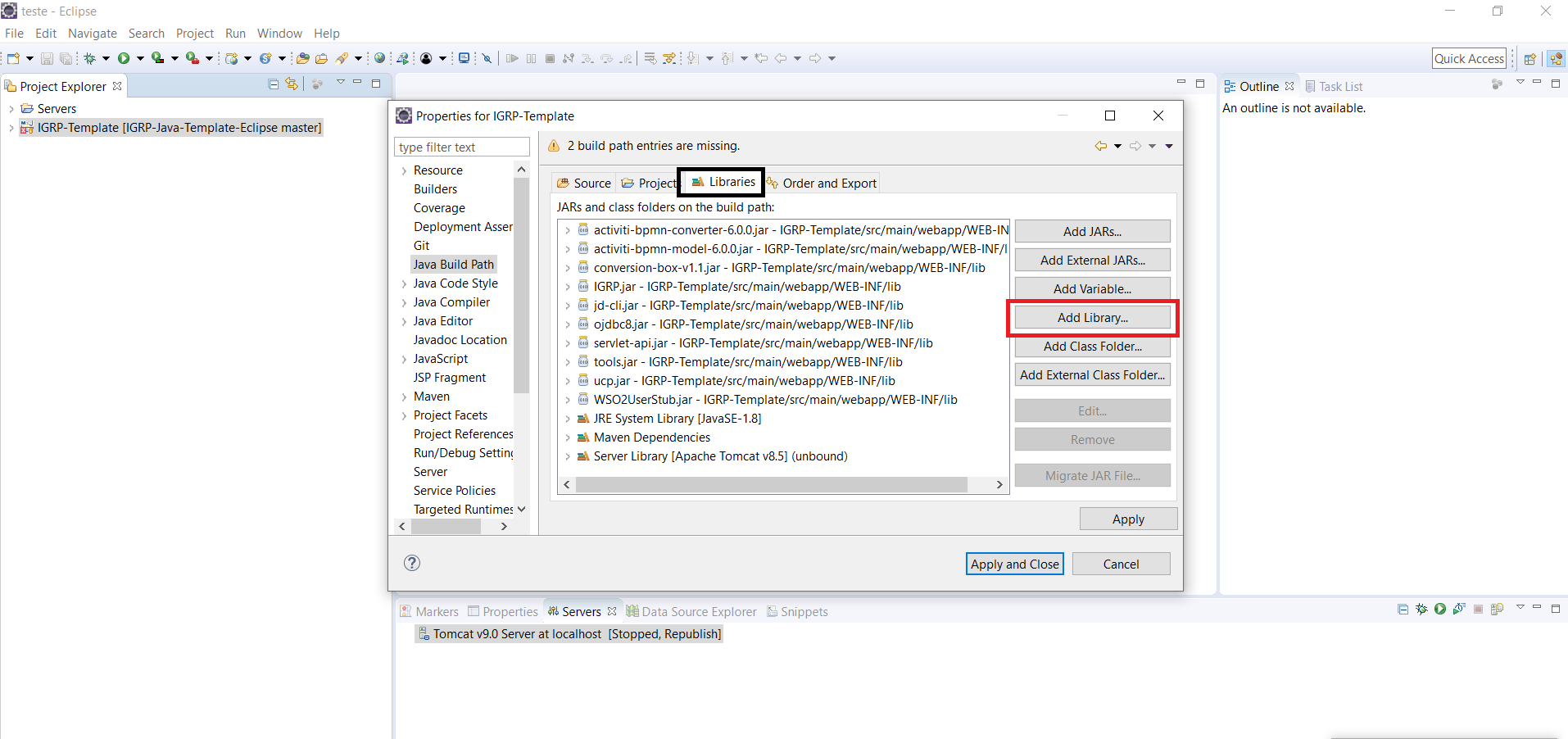Click the Quick Access search field
The image size is (1568, 739).
[1469, 58]
